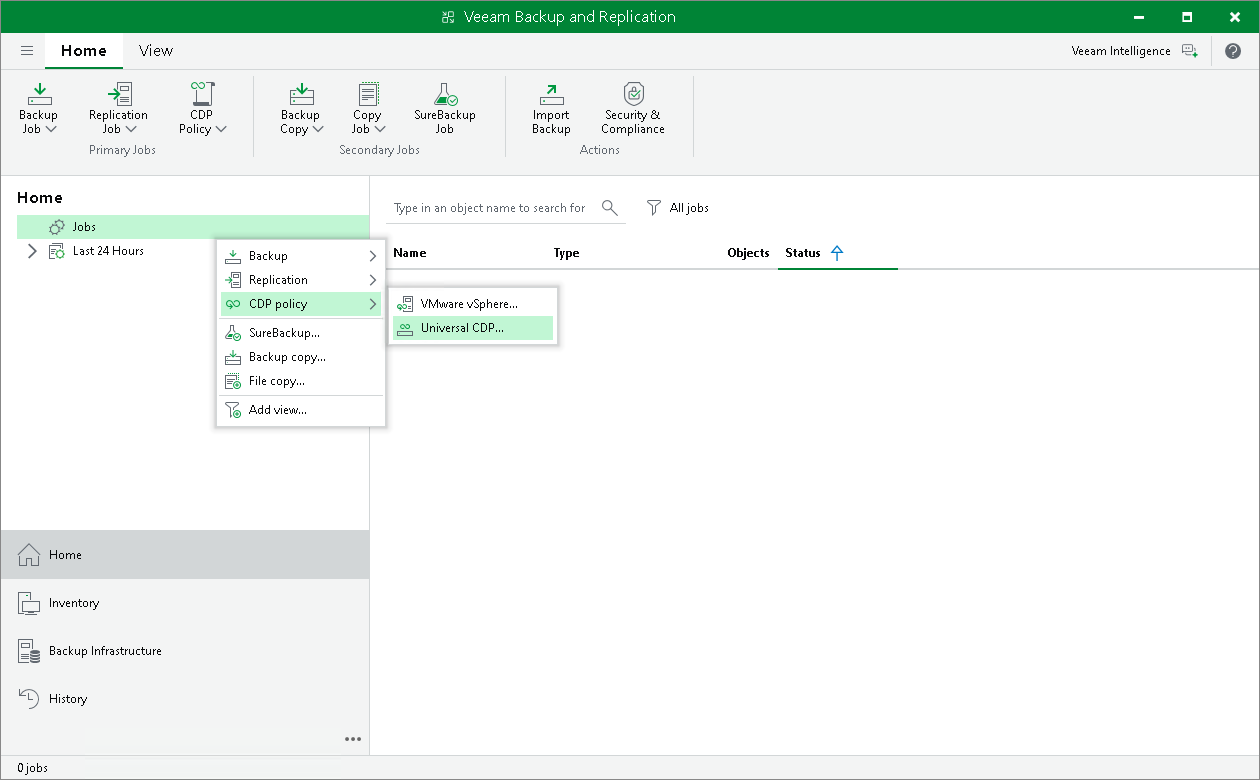
Task: Click the Backup Job ribbon icon
Action: pos(39,95)
